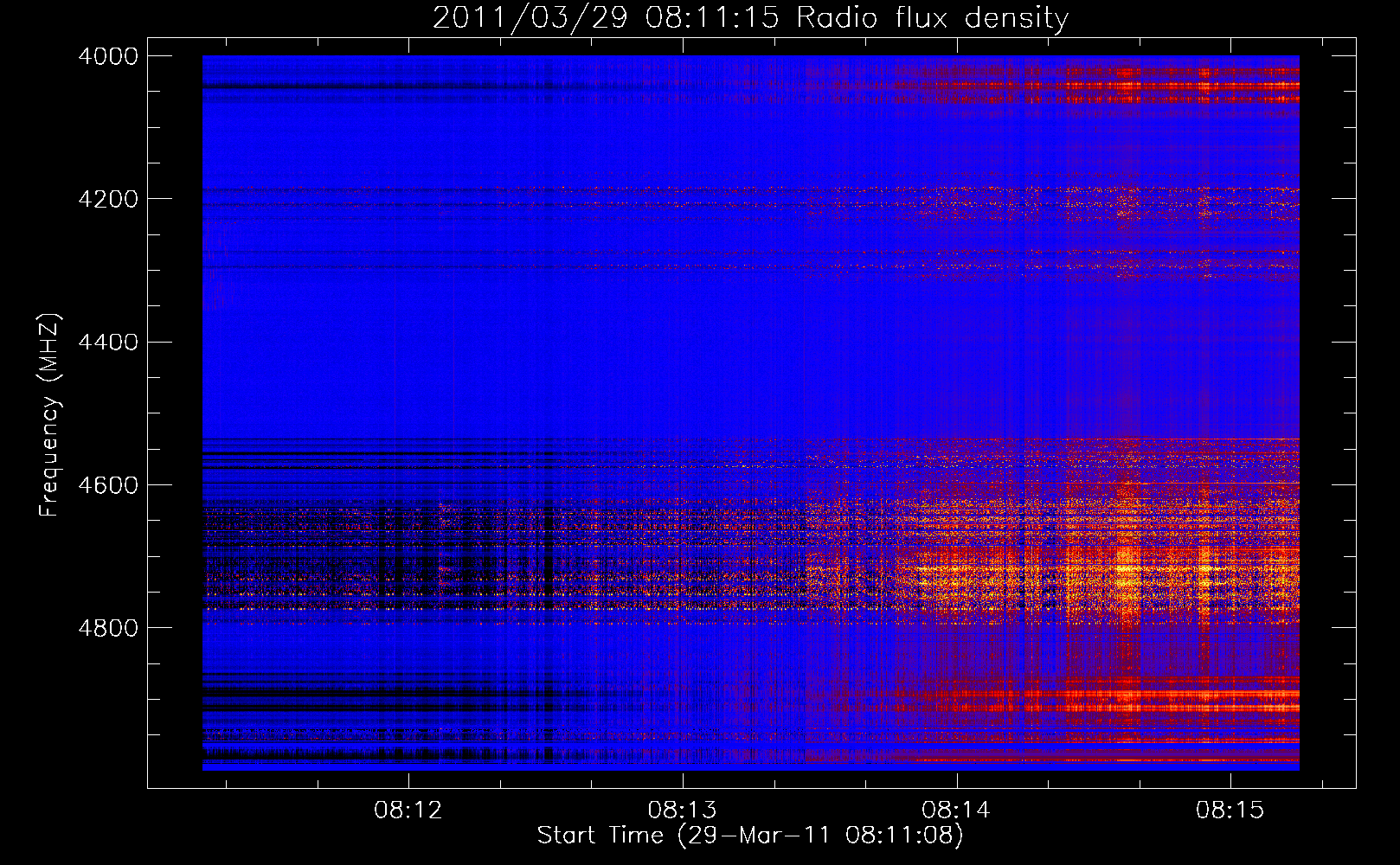The width and height of the screenshot is (1400, 865).
Task: Click the plot title "Radio flux density"
Action: pos(933,17)
